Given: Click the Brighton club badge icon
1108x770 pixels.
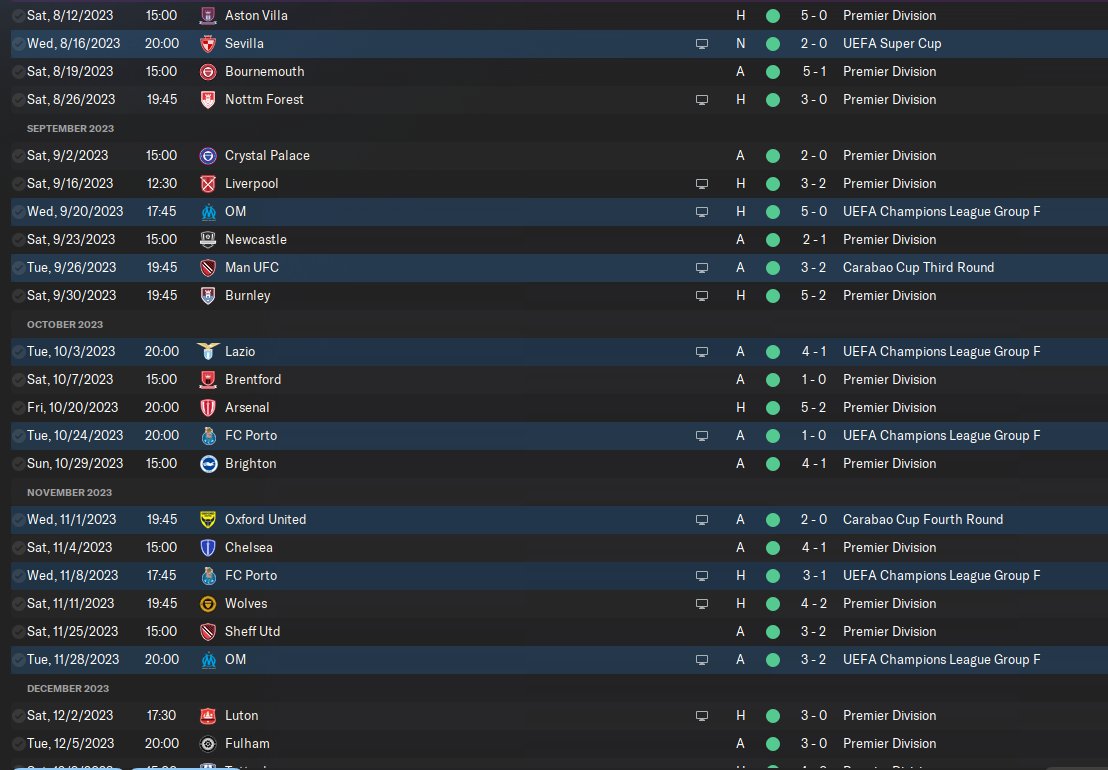Looking at the screenshot, I should pyautogui.click(x=208, y=463).
